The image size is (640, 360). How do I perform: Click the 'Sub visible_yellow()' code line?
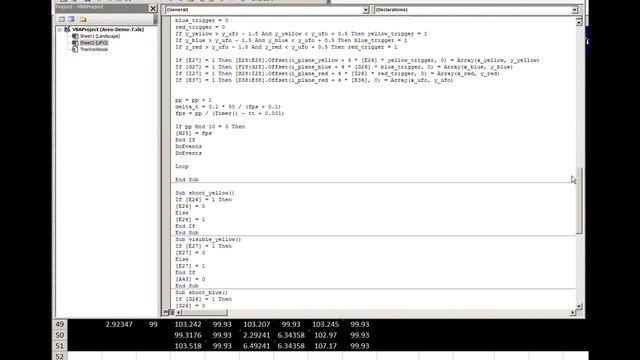(208, 239)
